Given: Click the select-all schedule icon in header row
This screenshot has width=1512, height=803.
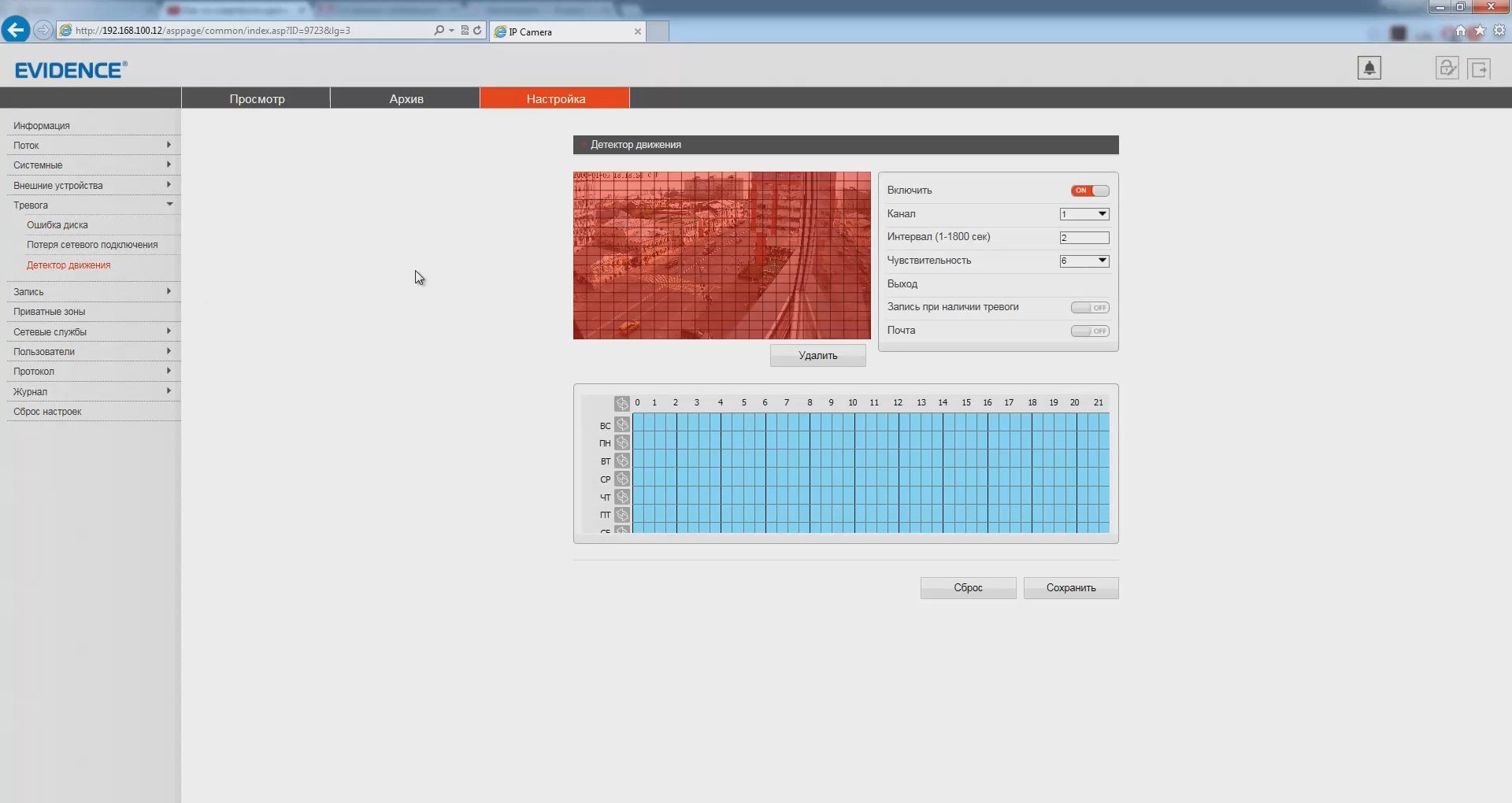Looking at the screenshot, I should 622,404.
